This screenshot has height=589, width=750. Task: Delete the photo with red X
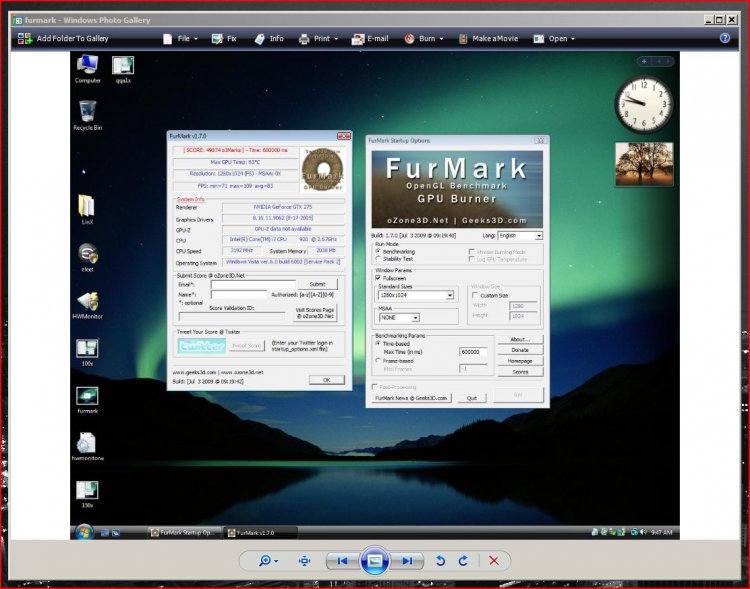click(x=494, y=561)
